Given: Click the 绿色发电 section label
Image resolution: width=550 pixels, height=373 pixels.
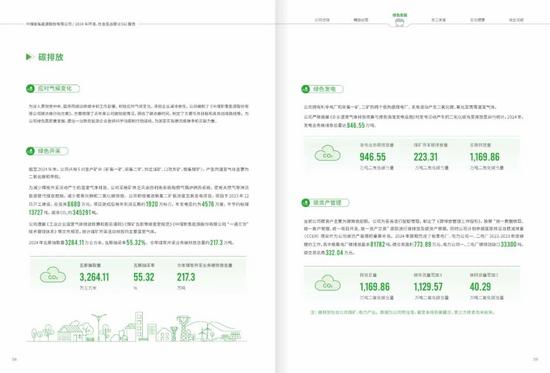Looking at the screenshot, I should click(x=324, y=89).
